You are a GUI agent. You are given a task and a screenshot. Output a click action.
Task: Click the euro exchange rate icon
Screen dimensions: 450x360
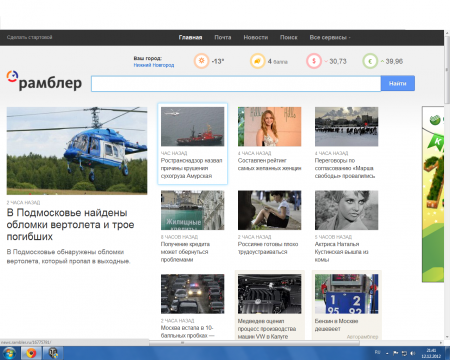(370, 61)
